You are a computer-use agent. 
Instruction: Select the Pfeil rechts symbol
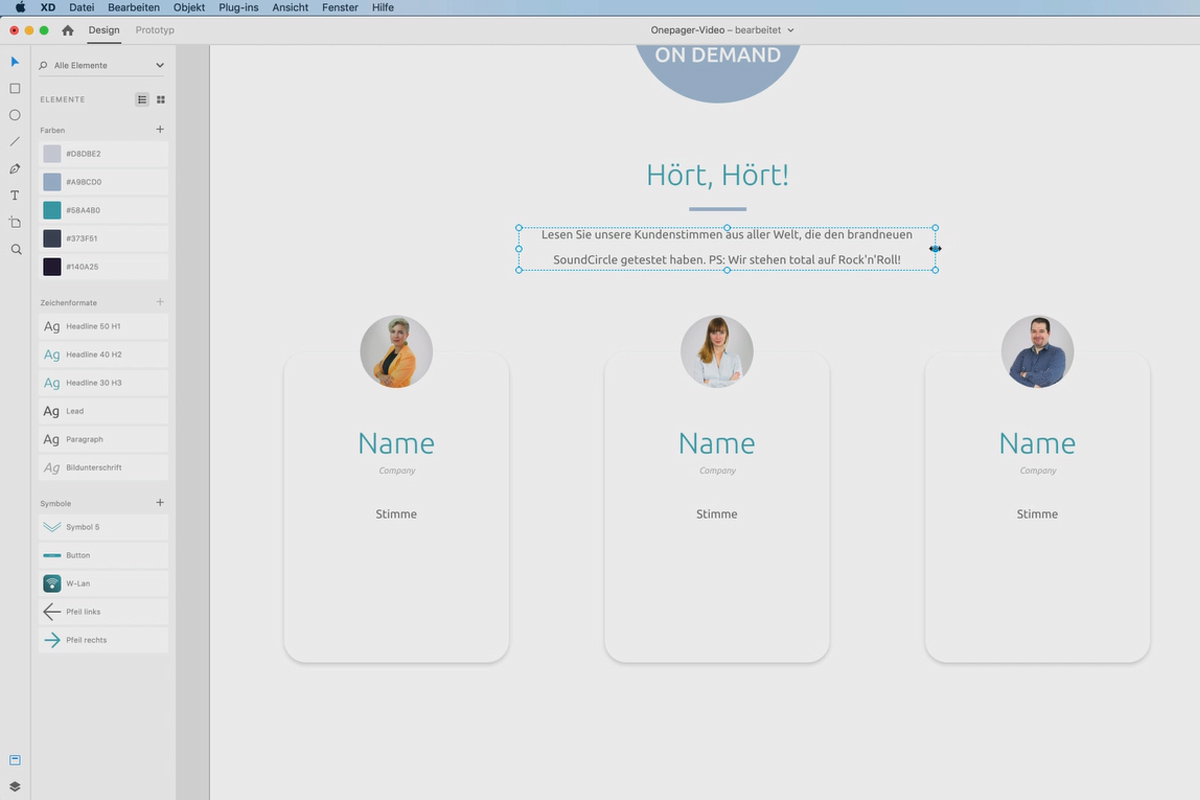click(x=103, y=640)
